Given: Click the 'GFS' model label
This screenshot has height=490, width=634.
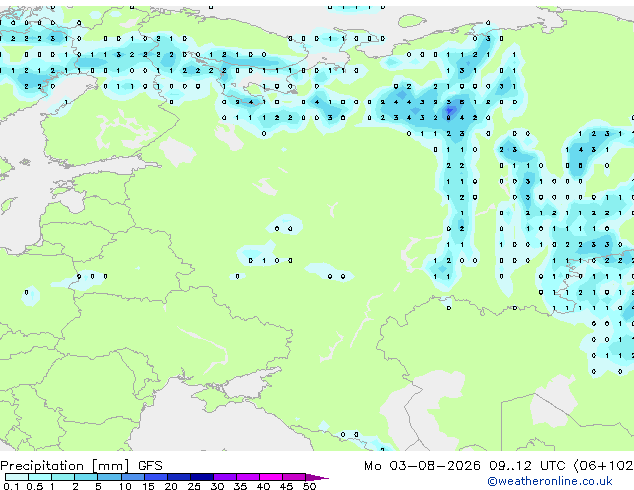Looking at the screenshot, I should pyautogui.click(x=150, y=466).
